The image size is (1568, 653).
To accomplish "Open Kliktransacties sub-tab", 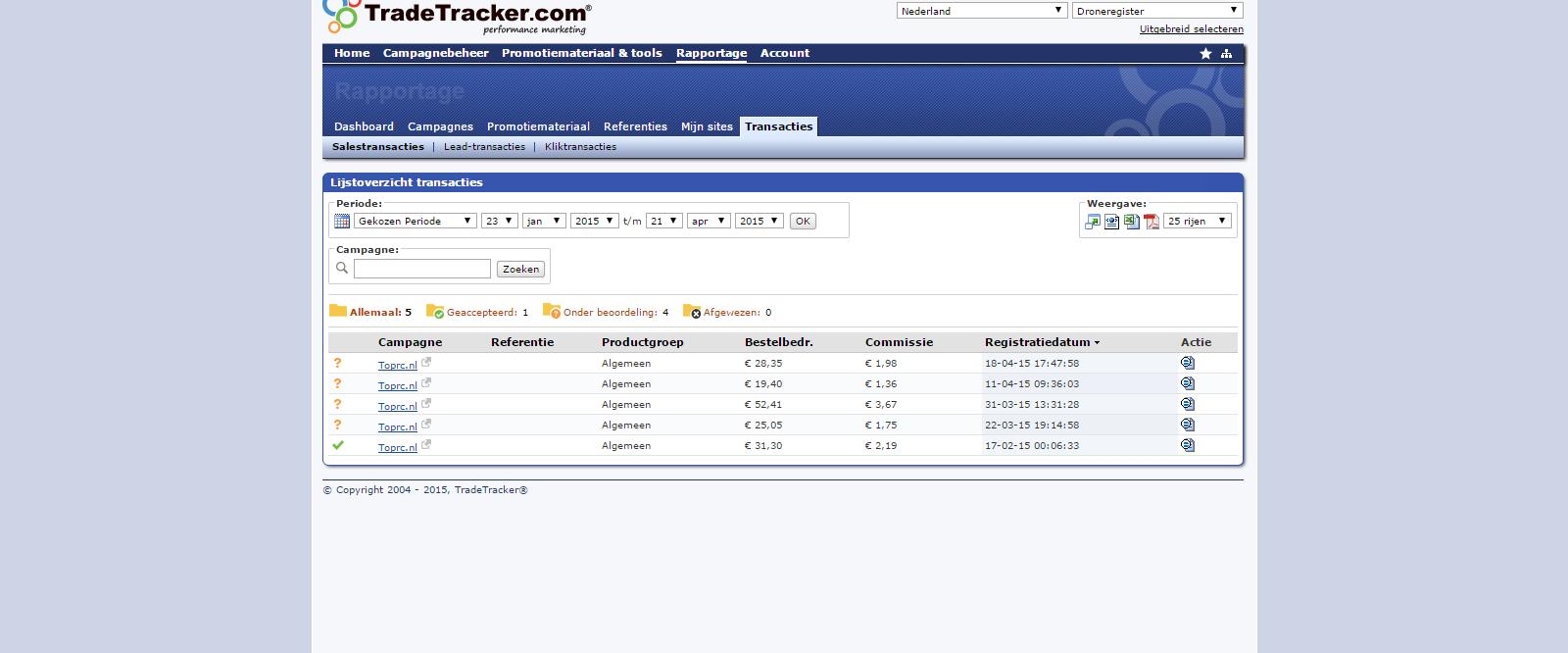I will (580, 147).
